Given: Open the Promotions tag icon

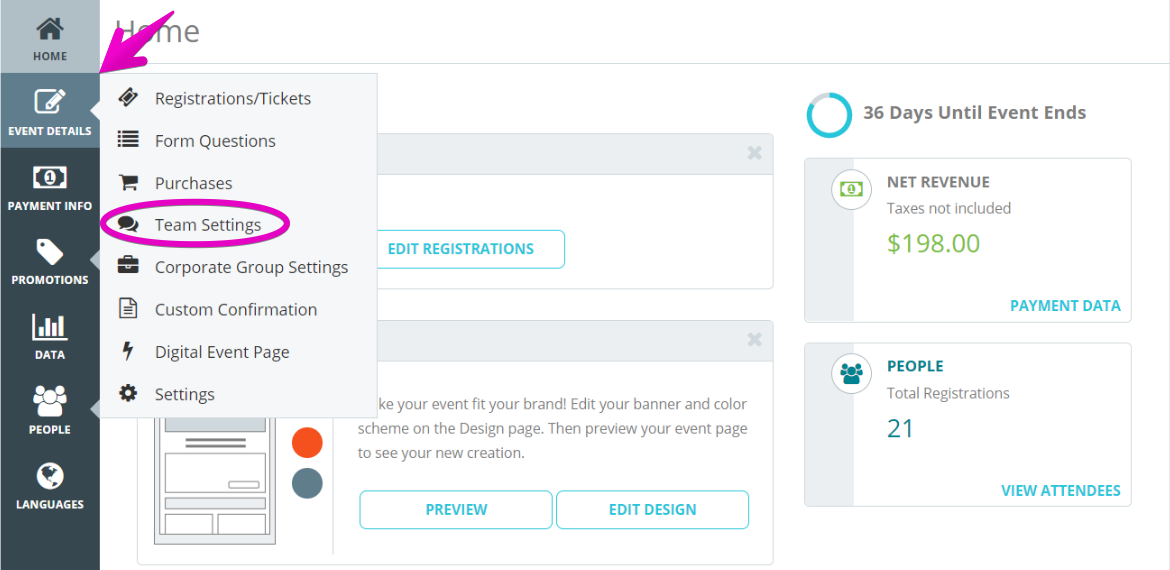Looking at the screenshot, I should coord(49,251).
